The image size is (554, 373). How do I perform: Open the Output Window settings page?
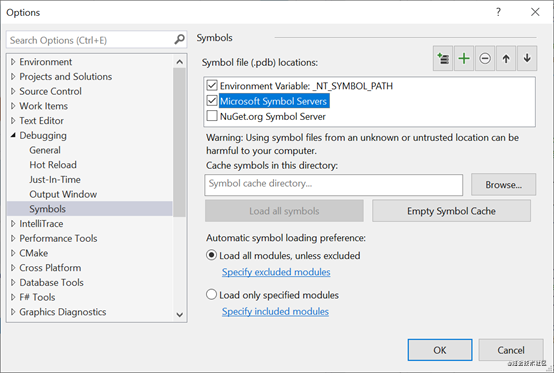click(63, 194)
